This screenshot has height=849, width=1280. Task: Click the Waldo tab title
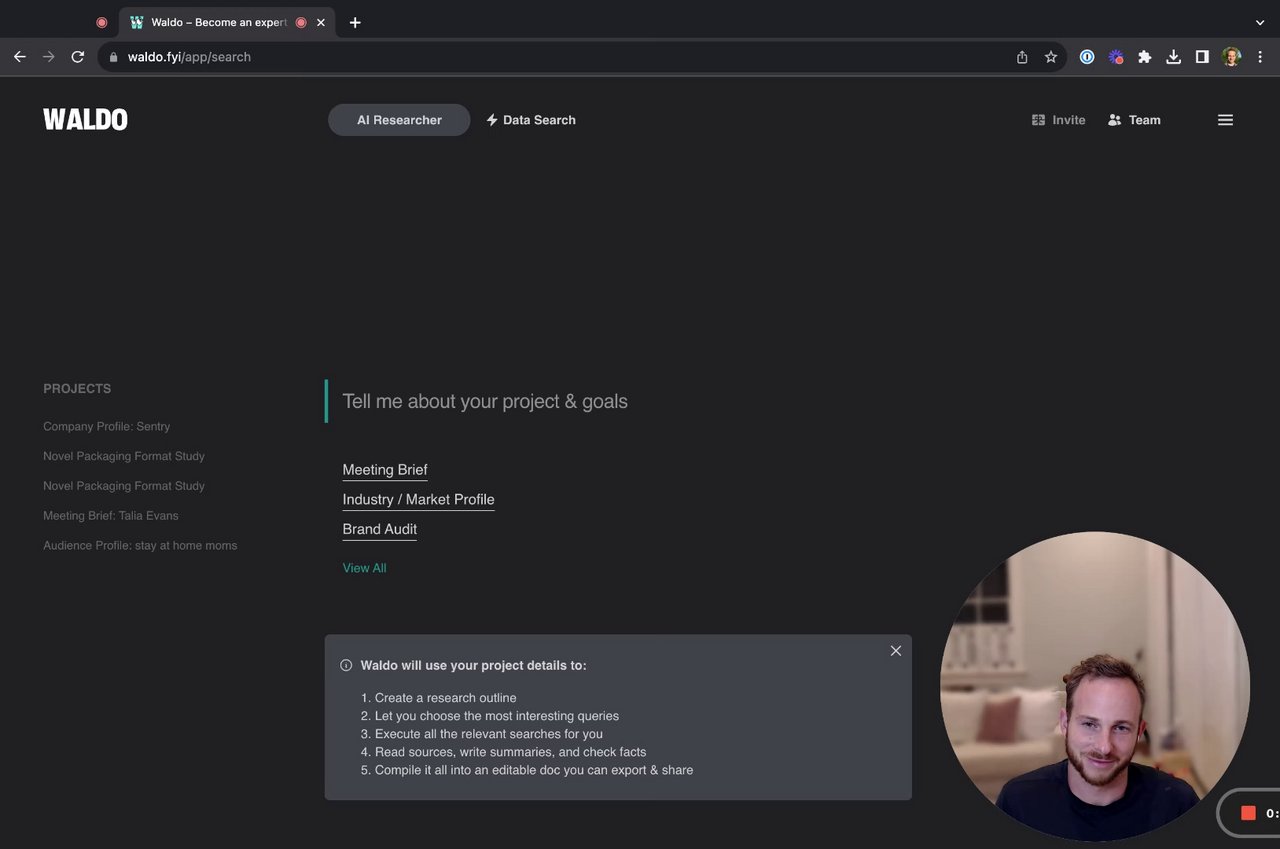219,22
